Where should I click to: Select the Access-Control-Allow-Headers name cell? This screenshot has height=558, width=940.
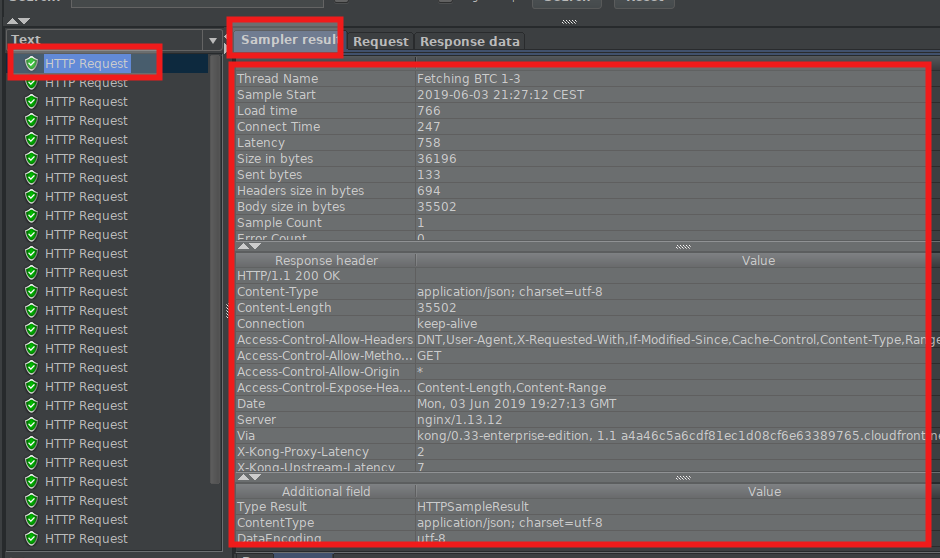(326, 340)
